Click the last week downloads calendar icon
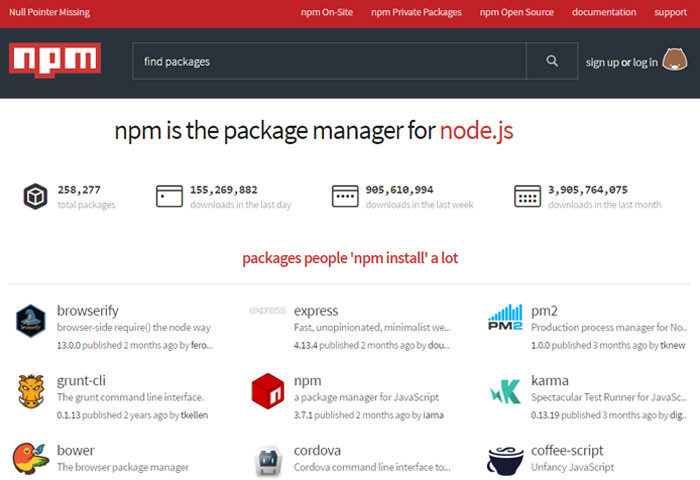 (x=345, y=196)
